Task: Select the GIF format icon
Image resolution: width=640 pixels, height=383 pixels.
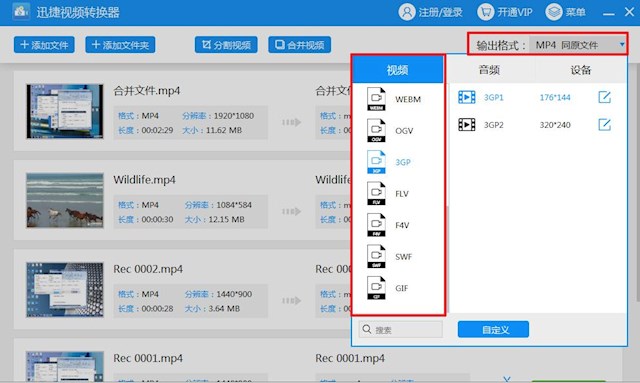Action: point(376,287)
